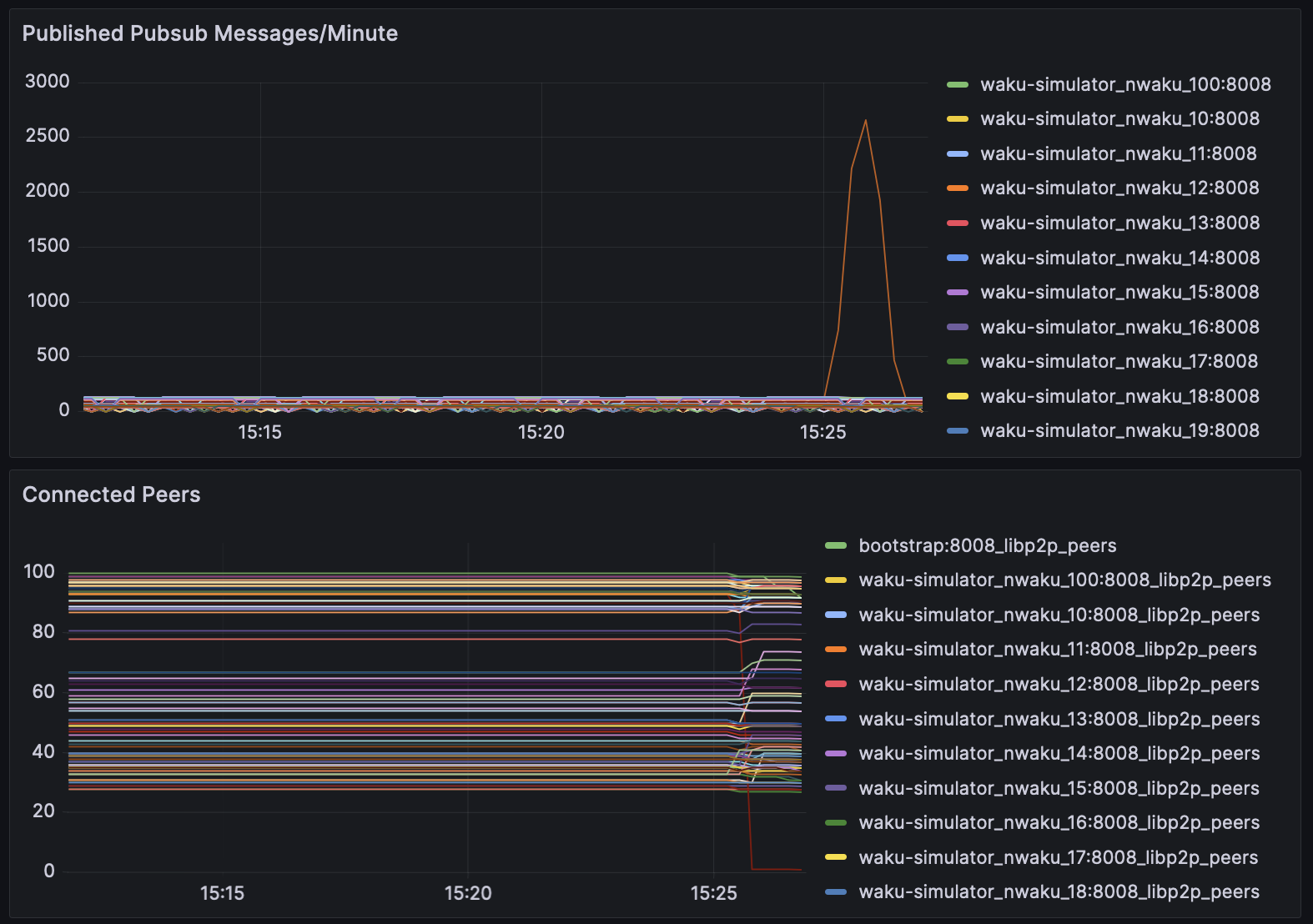
Task: Open color picker for waku-simulator_nwaku_15:8008
Action: point(958,293)
